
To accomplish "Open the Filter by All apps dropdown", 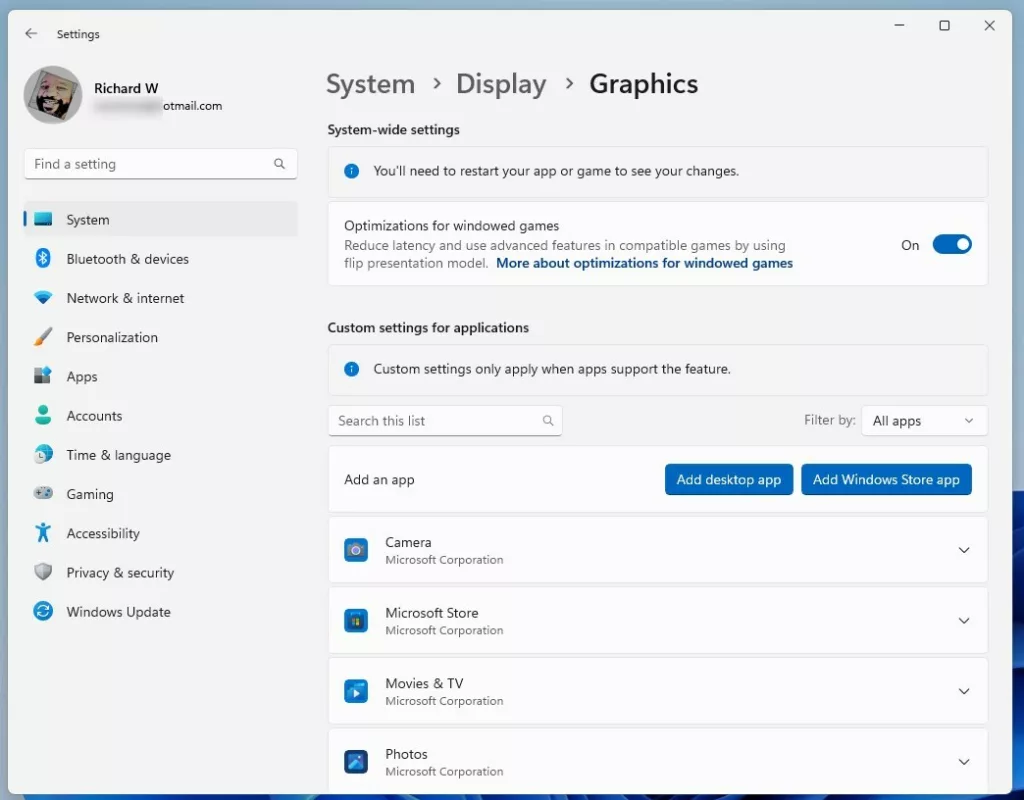I will click(922, 420).
